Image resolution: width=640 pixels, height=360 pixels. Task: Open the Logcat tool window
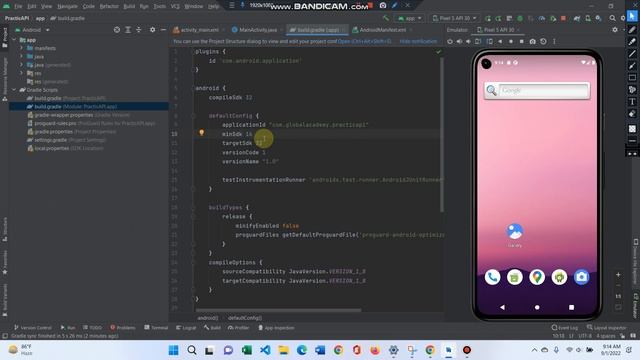[186, 328]
